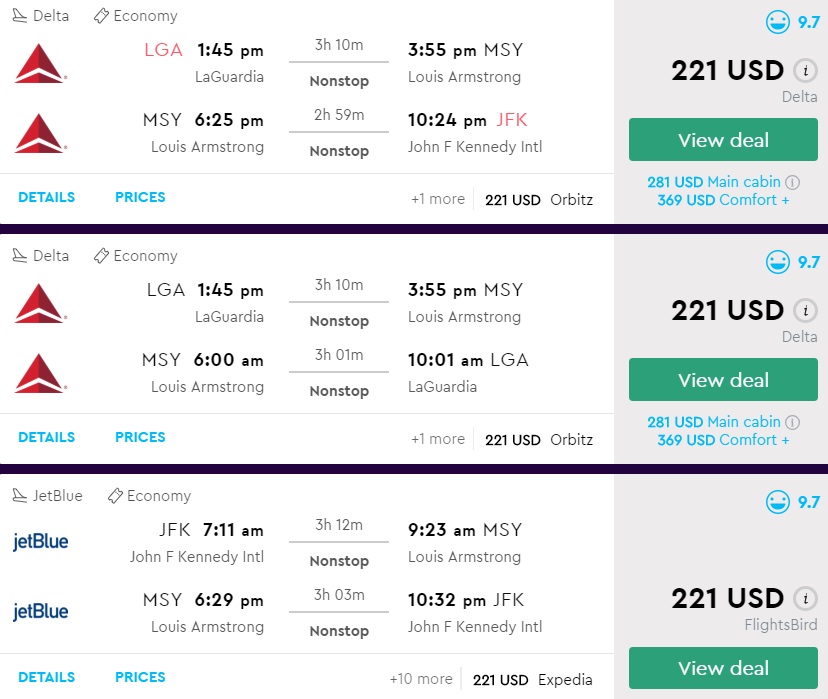This screenshot has height=699, width=828.
Task: Click the small info icon next to first Main cabin
Action: click(792, 183)
